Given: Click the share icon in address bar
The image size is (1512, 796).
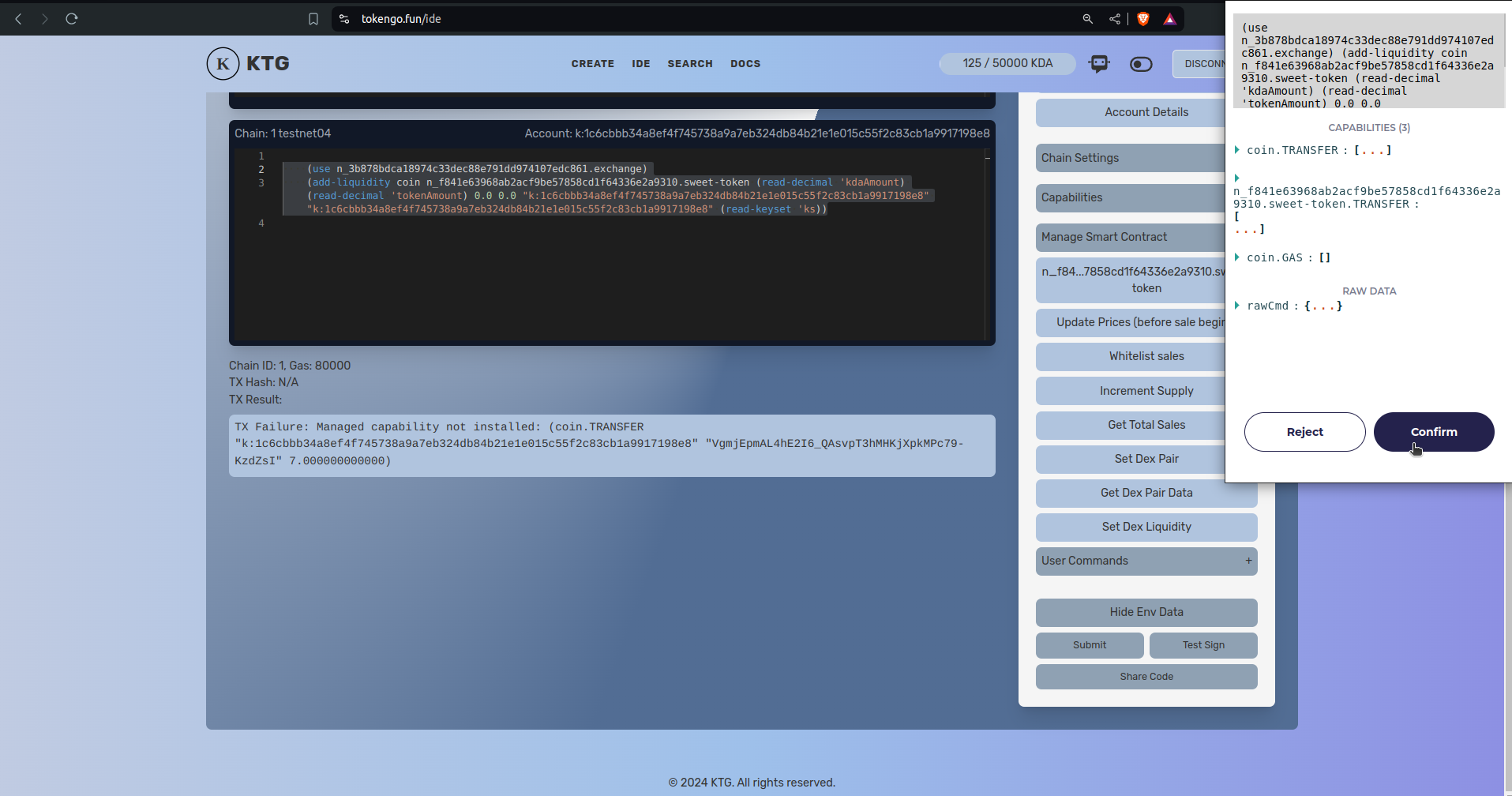Looking at the screenshot, I should tap(1115, 19).
